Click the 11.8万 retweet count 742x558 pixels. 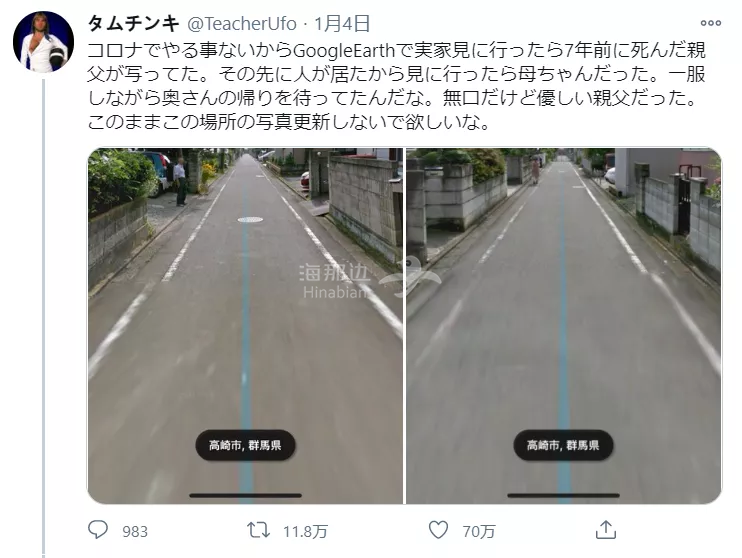coord(305,531)
